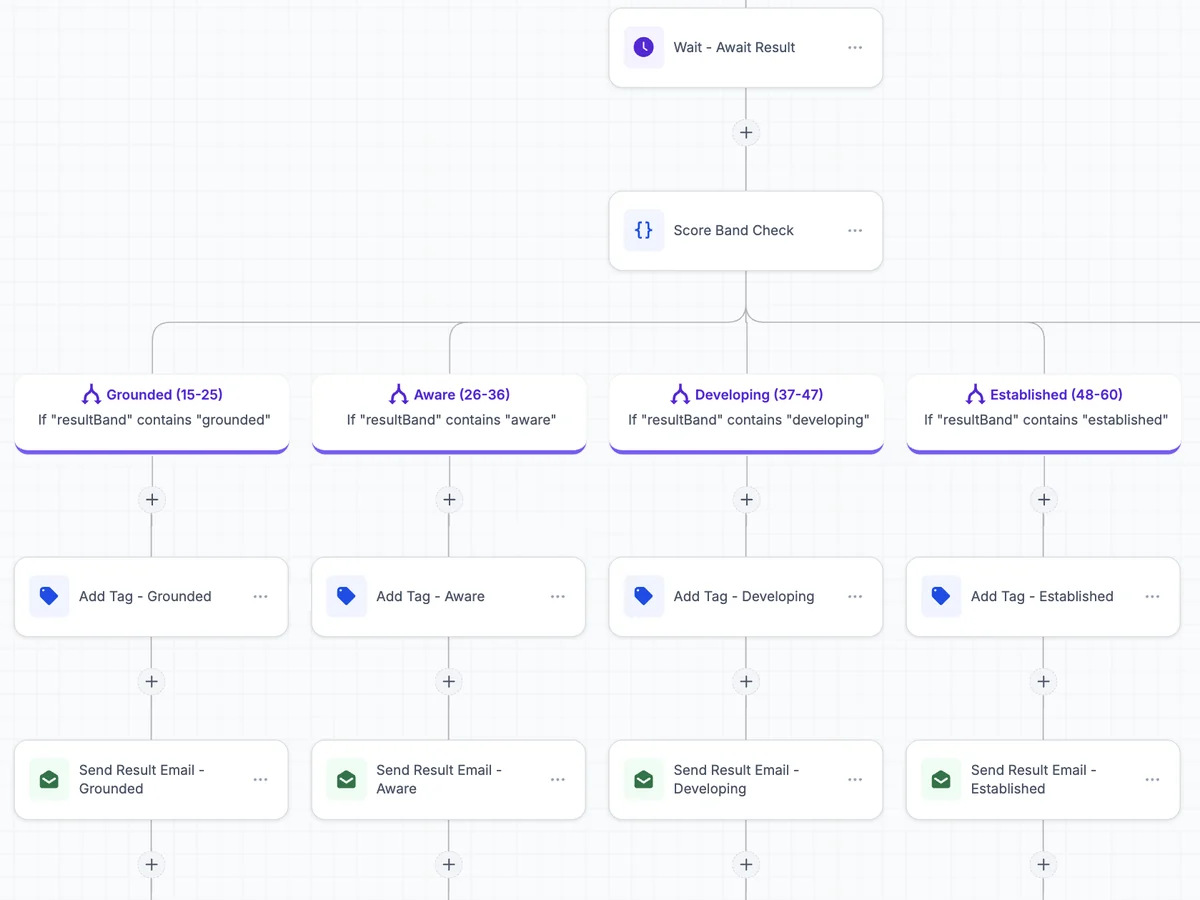Add a step under the Aware branch condition

449,499
